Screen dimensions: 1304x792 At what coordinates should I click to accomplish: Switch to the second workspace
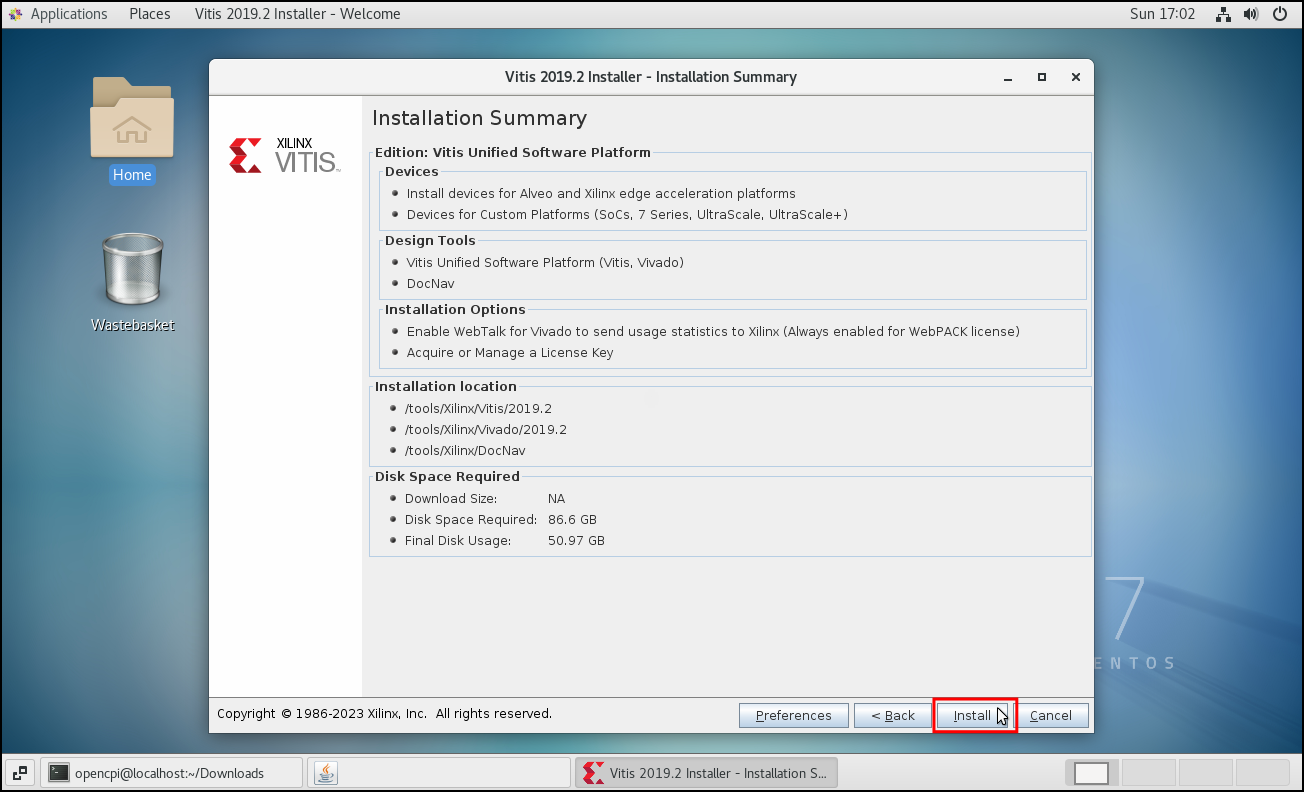(x=1147, y=773)
